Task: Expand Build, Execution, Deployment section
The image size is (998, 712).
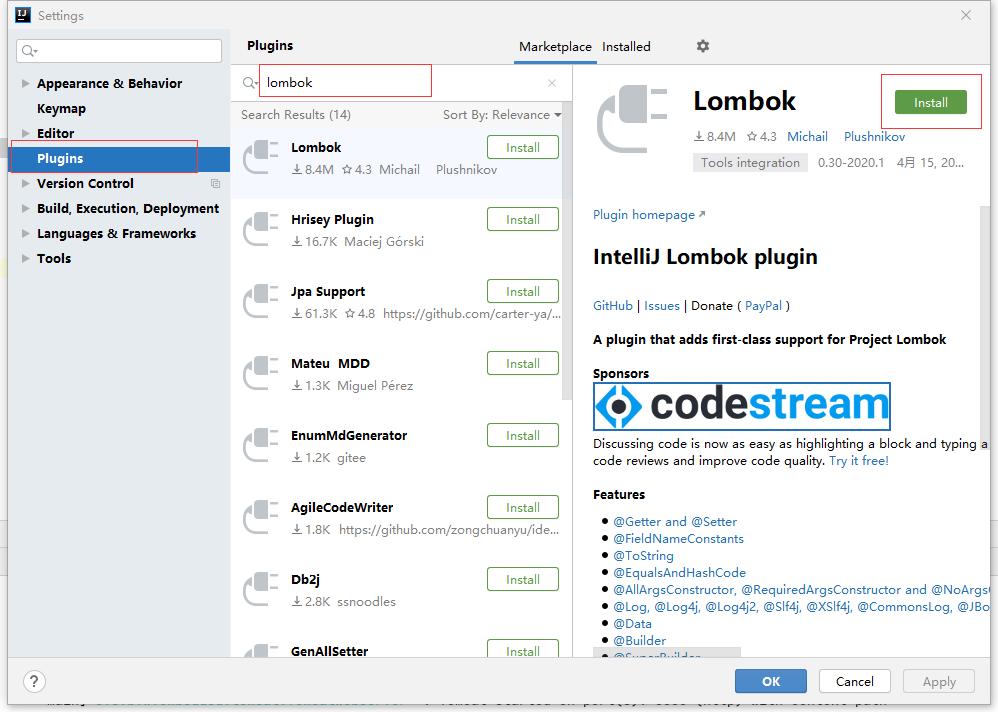Action: click(x=25, y=208)
